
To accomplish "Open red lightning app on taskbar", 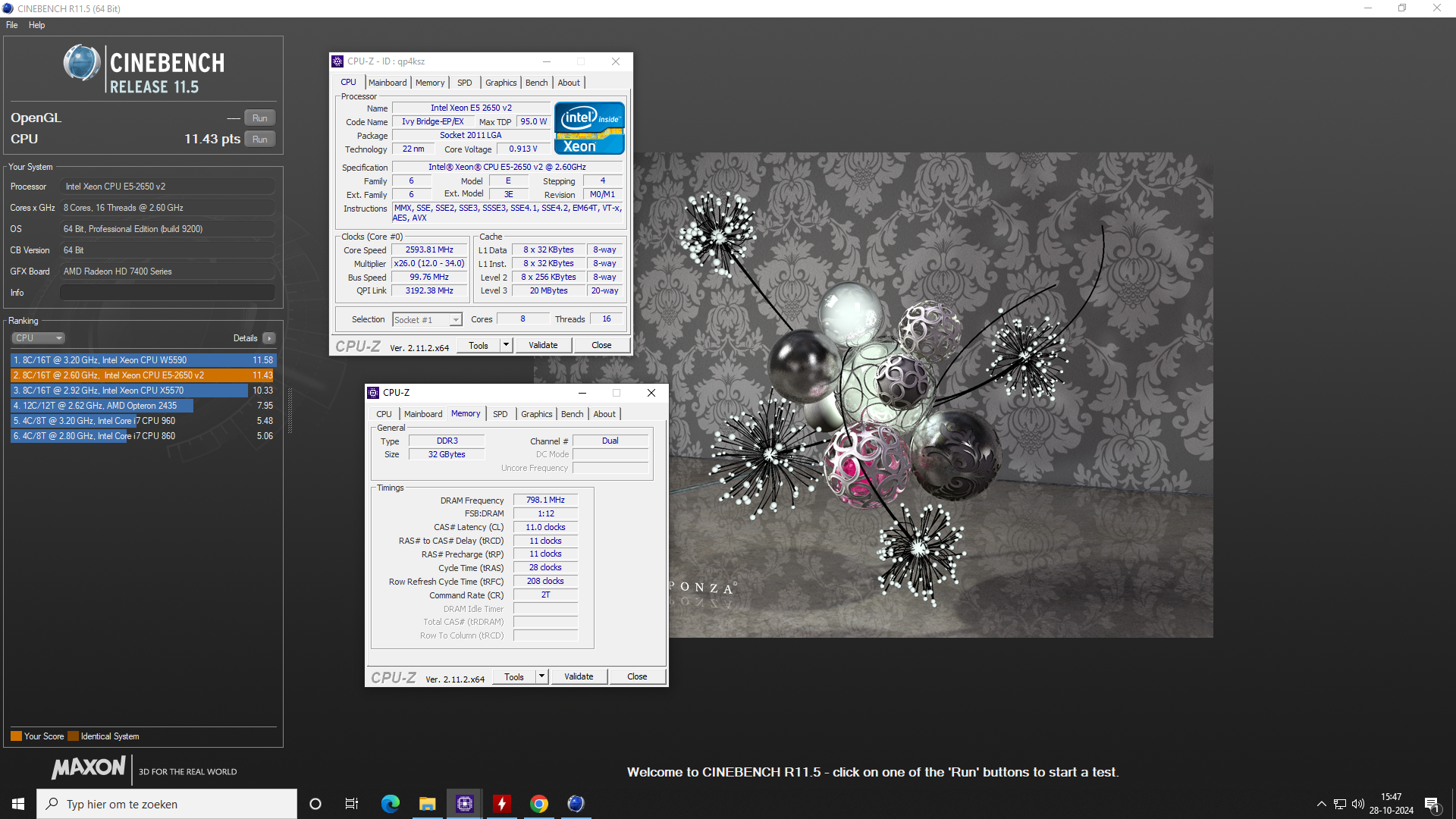I will tap(502, 804).
